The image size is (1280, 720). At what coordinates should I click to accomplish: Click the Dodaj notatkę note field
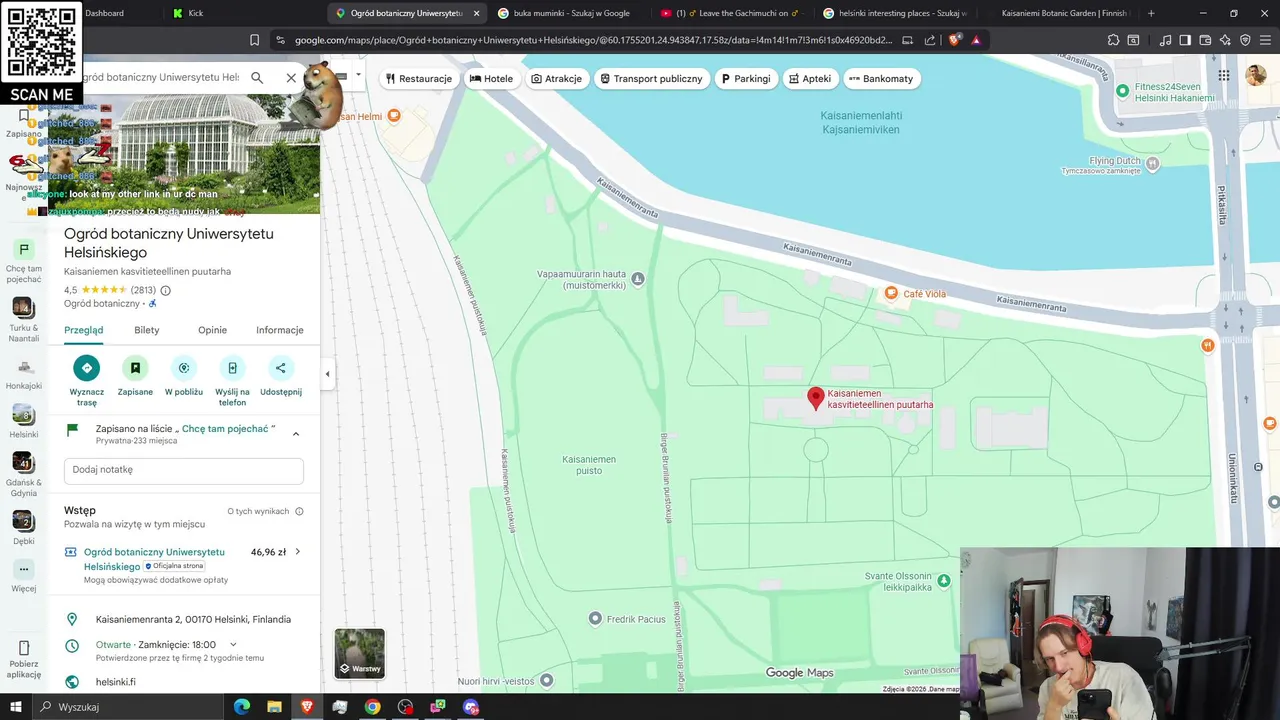click(x=184, y=470)
